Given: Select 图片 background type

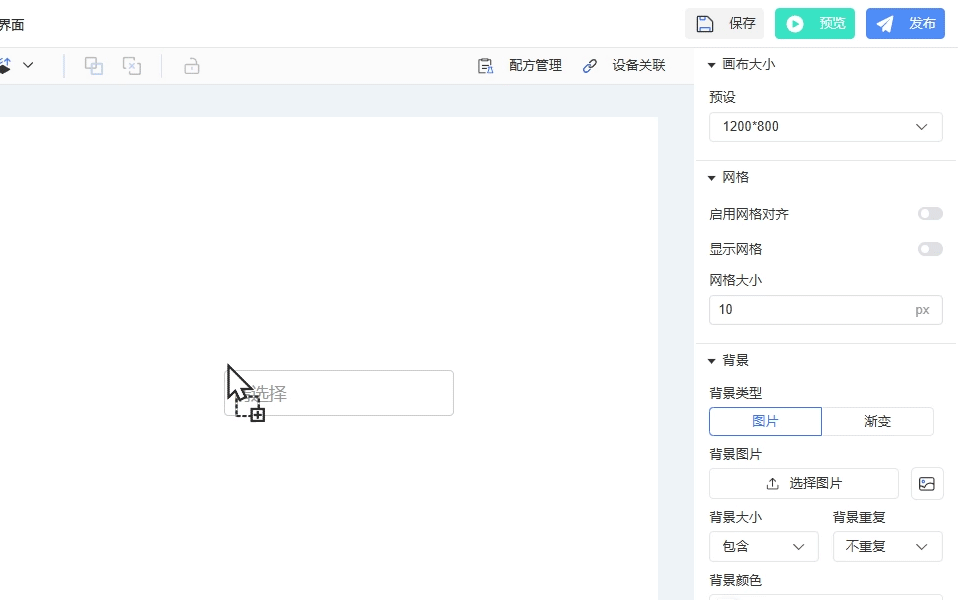Looking at the screenshot, I should tap(765, 422).
